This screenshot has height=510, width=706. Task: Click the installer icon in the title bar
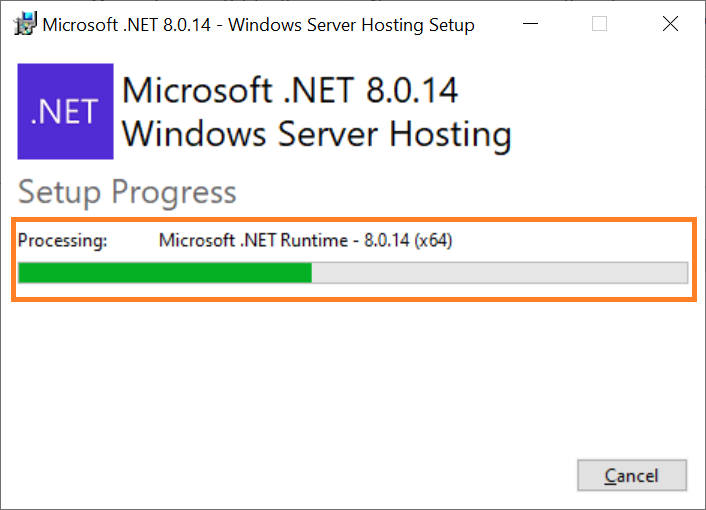[x=25, y=24]
